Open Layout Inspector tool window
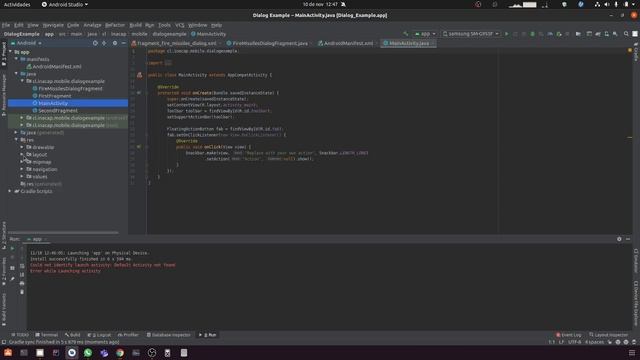The image size is (640, 360). click(609, 335)
